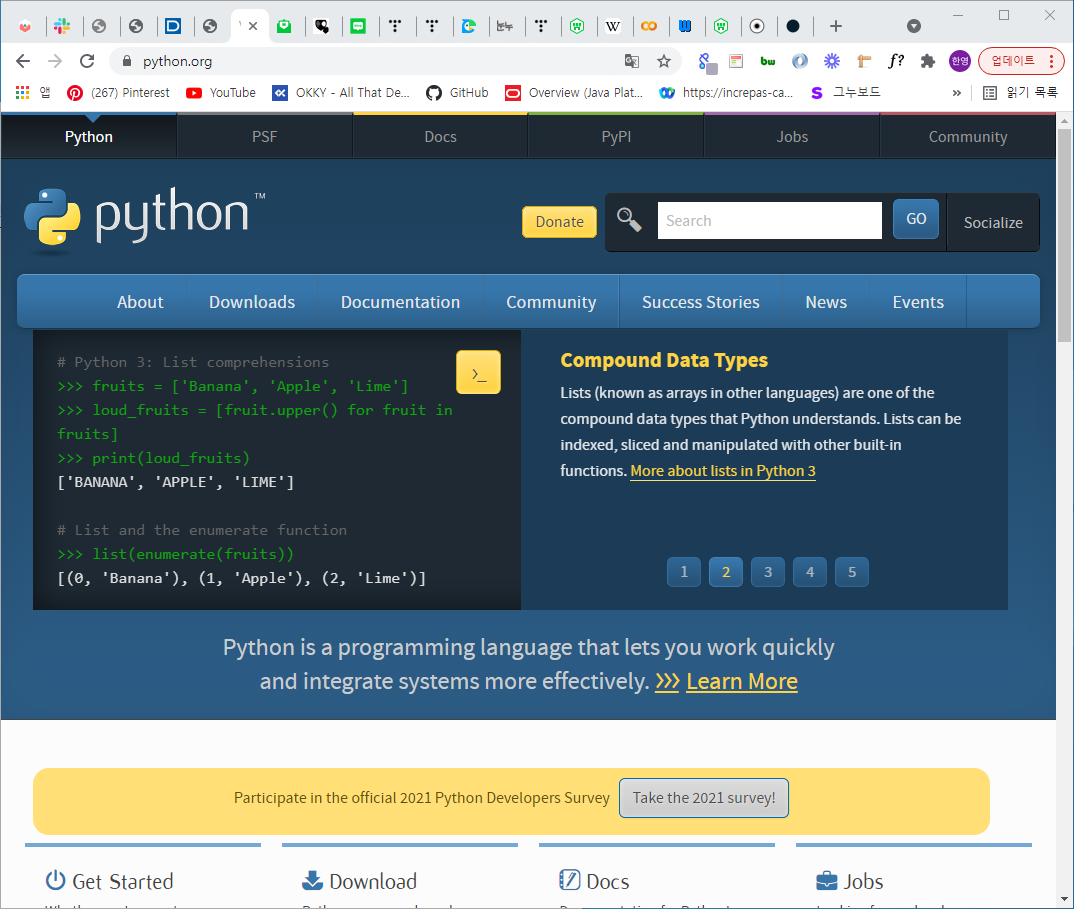Focus the Search text field
Viewport: 1074px width, 909px height.
[769, 221]
